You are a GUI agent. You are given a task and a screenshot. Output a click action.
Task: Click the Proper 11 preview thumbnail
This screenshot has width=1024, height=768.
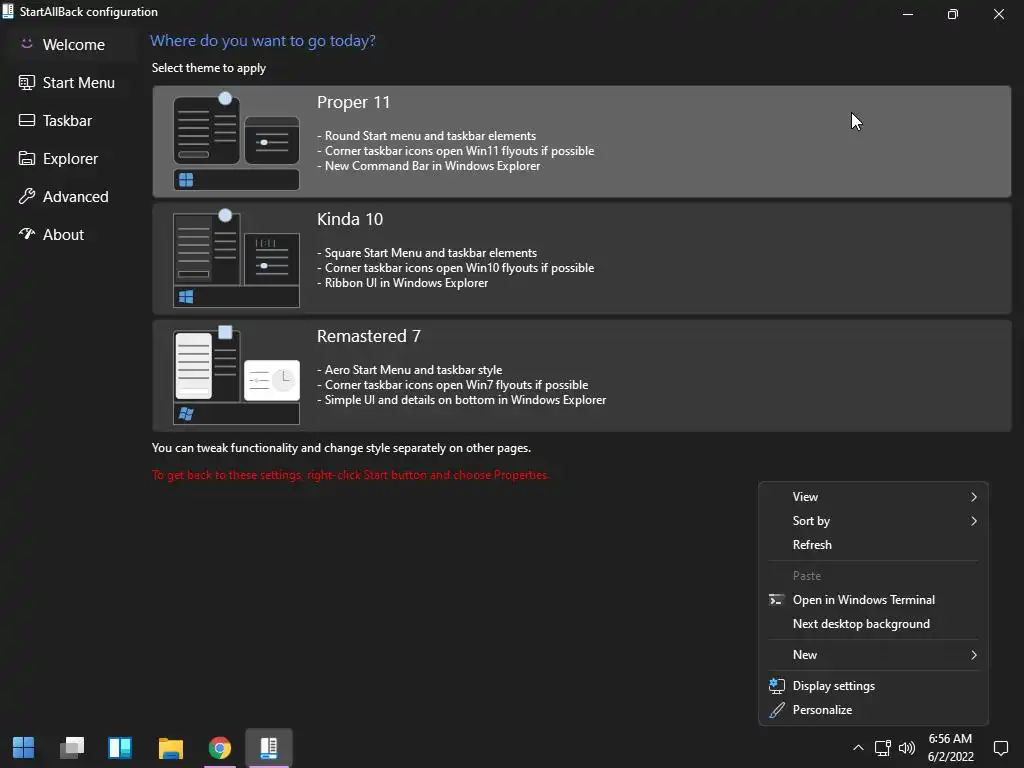click(x=236, y=142)
